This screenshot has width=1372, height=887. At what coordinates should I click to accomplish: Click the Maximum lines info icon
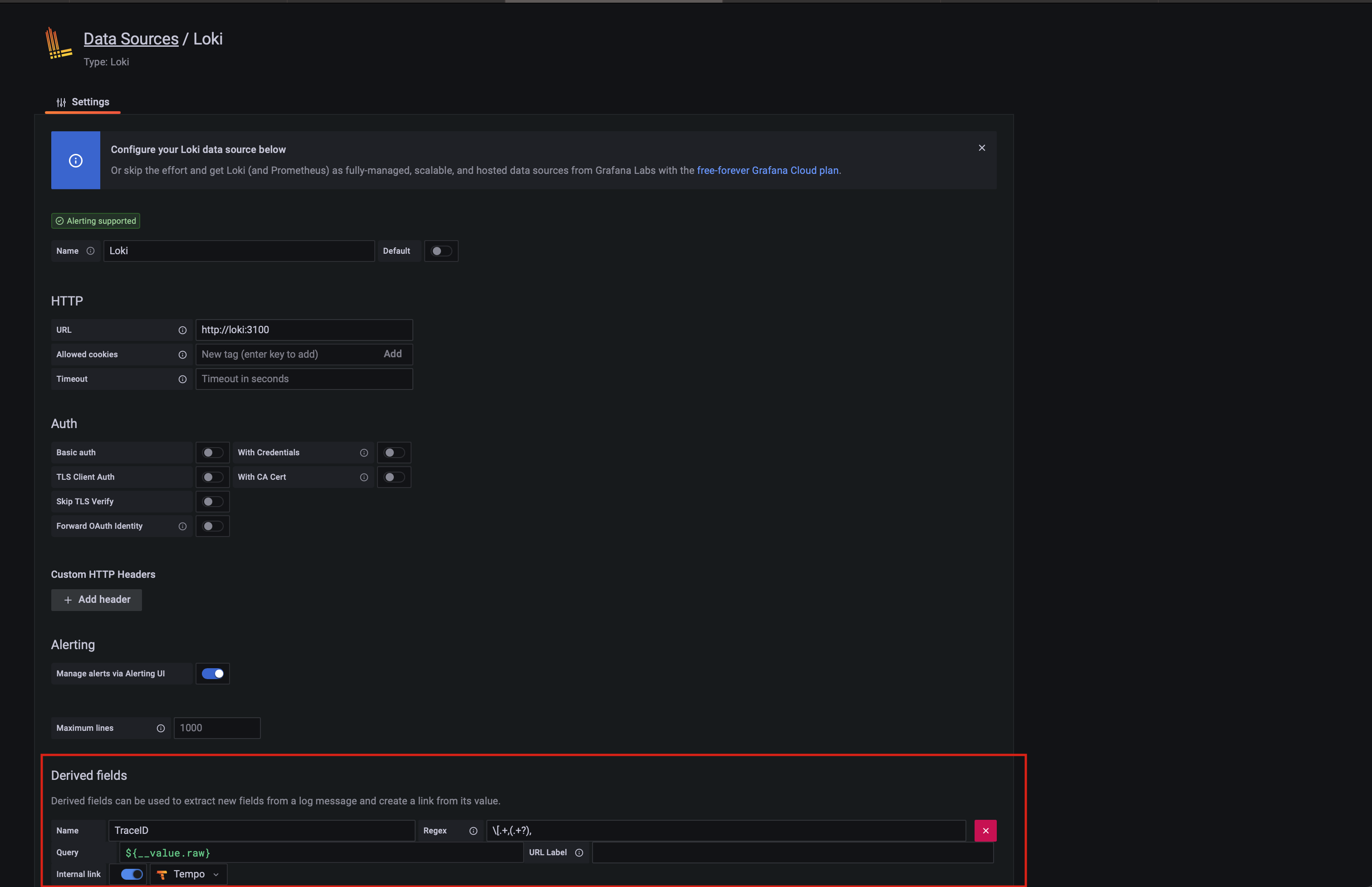[x=161, y=728]
